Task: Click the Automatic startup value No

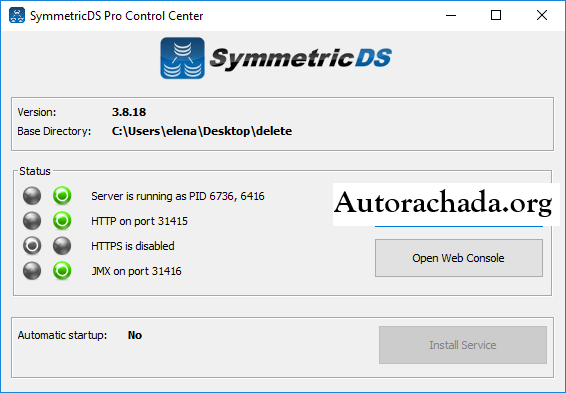Action: pos(135,335)
